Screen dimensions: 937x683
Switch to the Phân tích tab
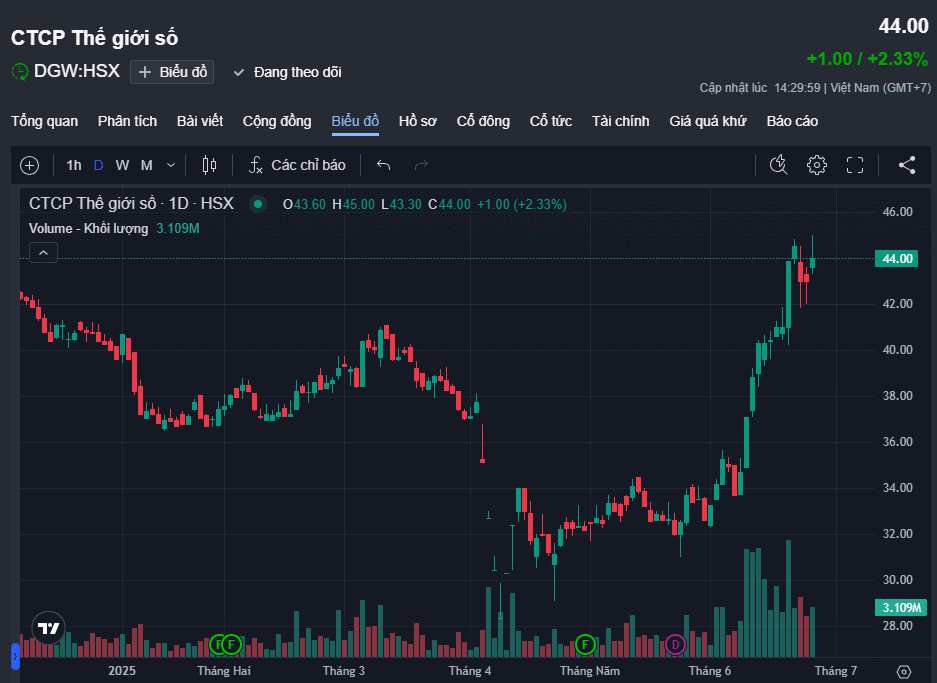pyautogui.click(x=127, y=121)
